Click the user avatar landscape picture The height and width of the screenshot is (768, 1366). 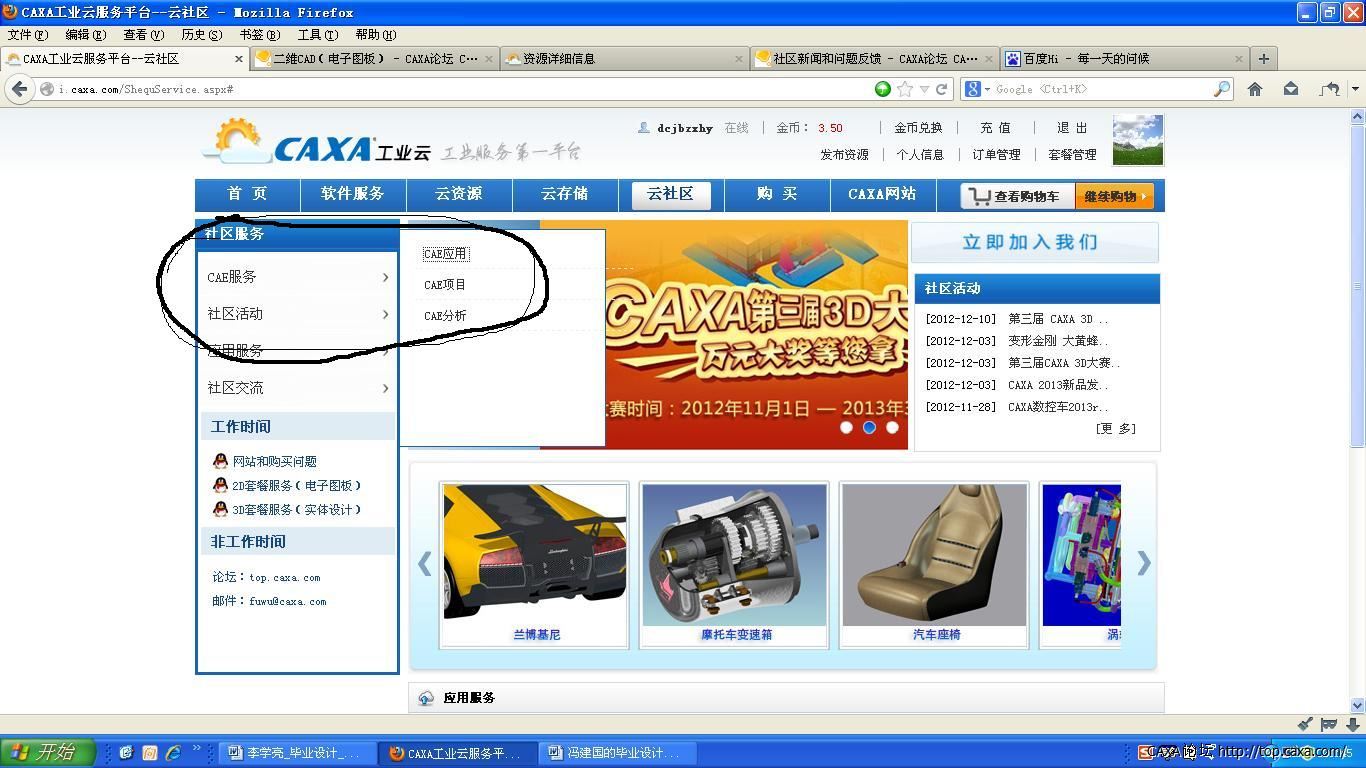tap(1137, 140)
